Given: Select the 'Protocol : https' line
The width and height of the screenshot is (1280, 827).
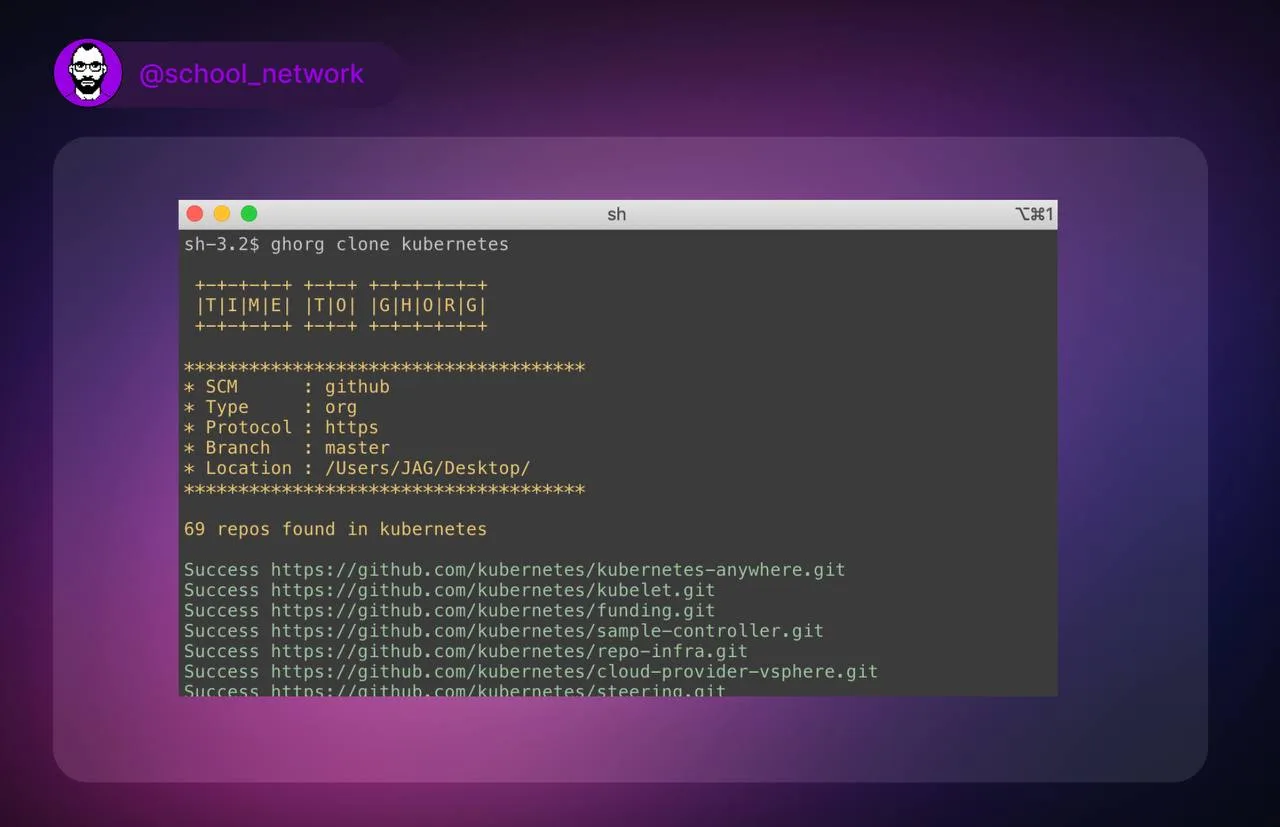Looking at the screenshot, I should coord(281,427).
